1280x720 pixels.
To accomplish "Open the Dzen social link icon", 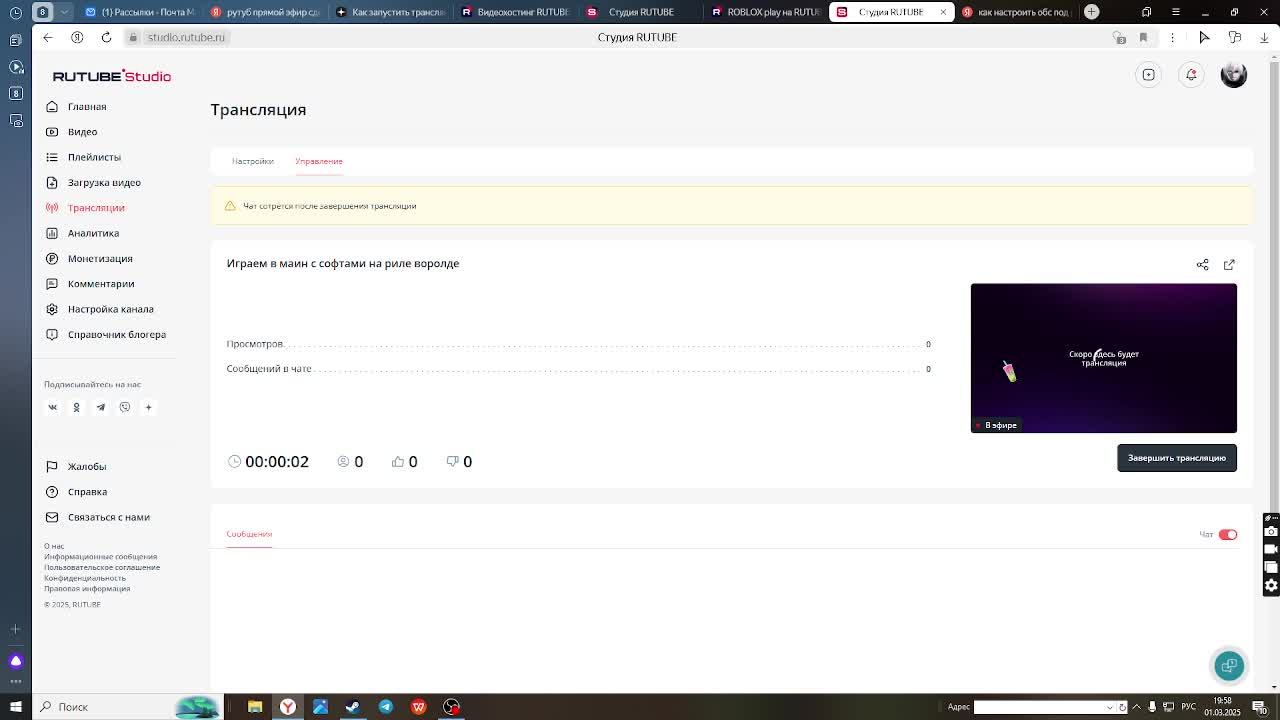I will click(x=149, y=407).
